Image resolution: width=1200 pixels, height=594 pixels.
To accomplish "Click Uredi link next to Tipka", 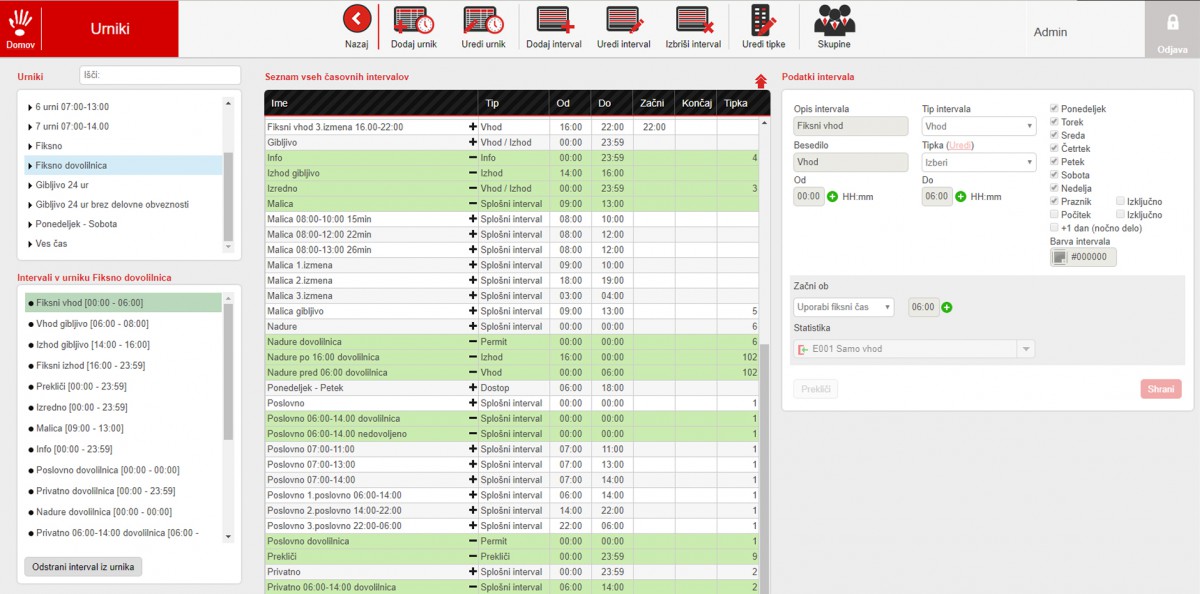I will click(x=959, y=145).
